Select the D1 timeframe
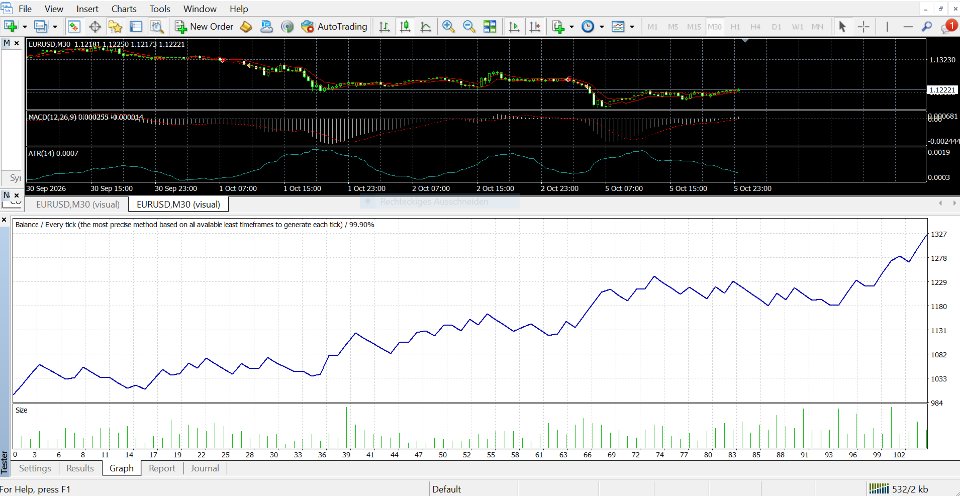This screenshot has height=496, width=960. [776, 27]
